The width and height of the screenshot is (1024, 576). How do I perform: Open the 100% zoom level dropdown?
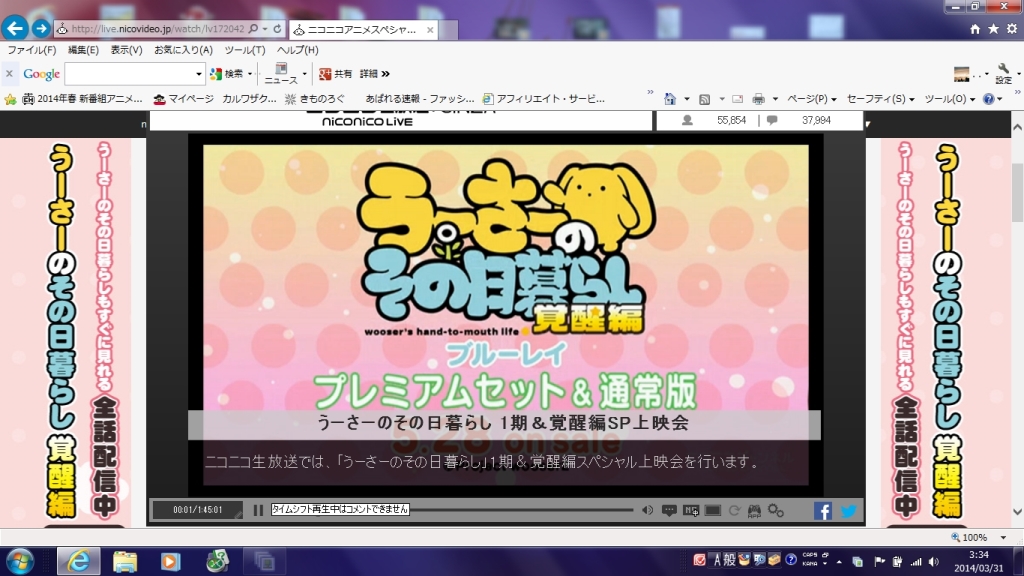[1003, 537]
